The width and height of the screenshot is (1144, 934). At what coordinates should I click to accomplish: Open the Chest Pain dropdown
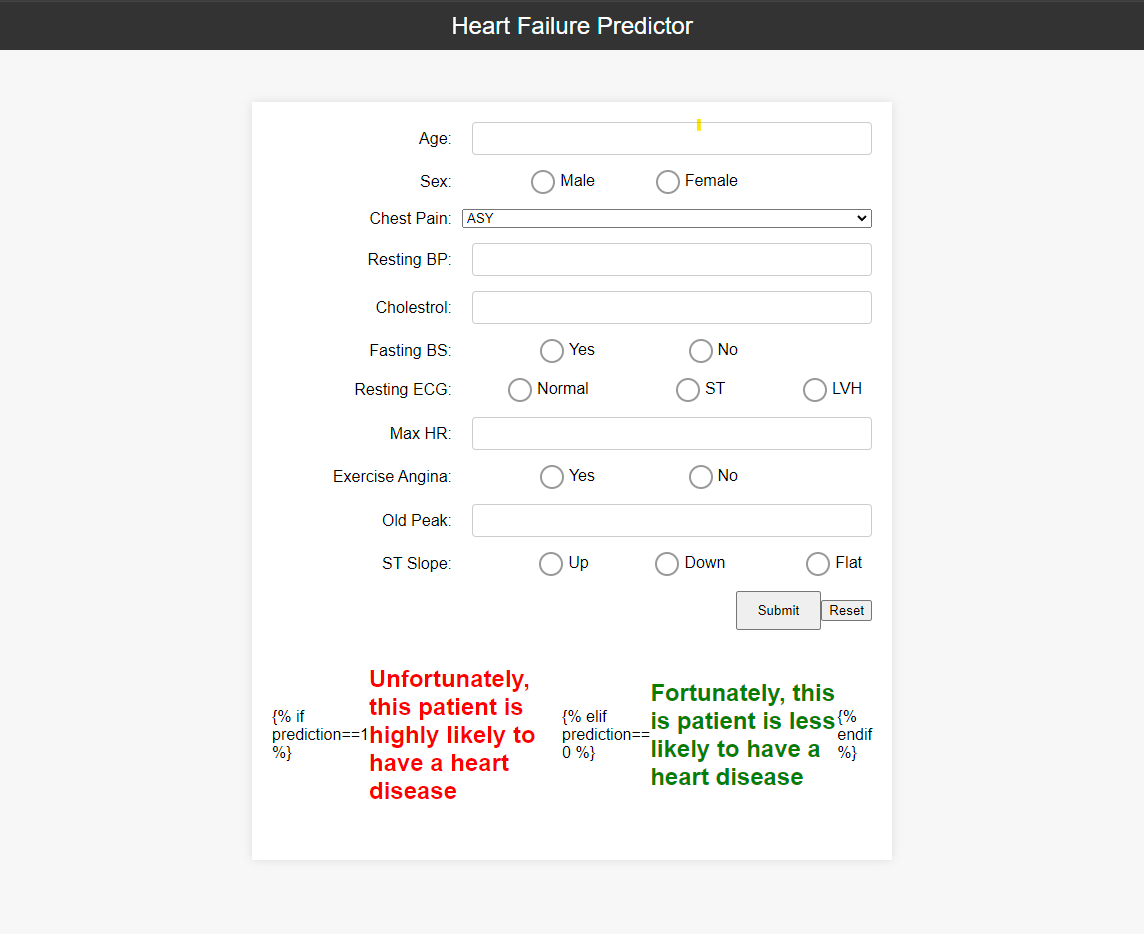tap(666, 218)
